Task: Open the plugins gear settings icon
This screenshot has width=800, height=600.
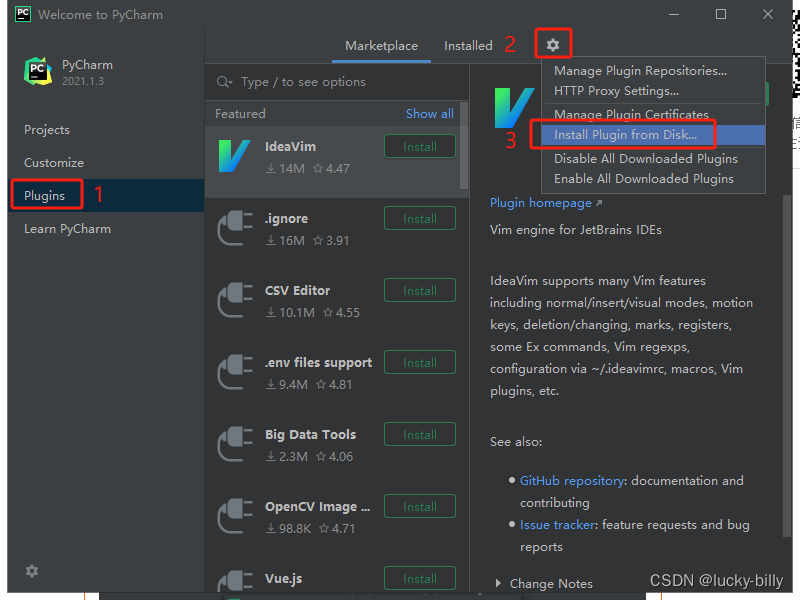Action: pos(553,45)
